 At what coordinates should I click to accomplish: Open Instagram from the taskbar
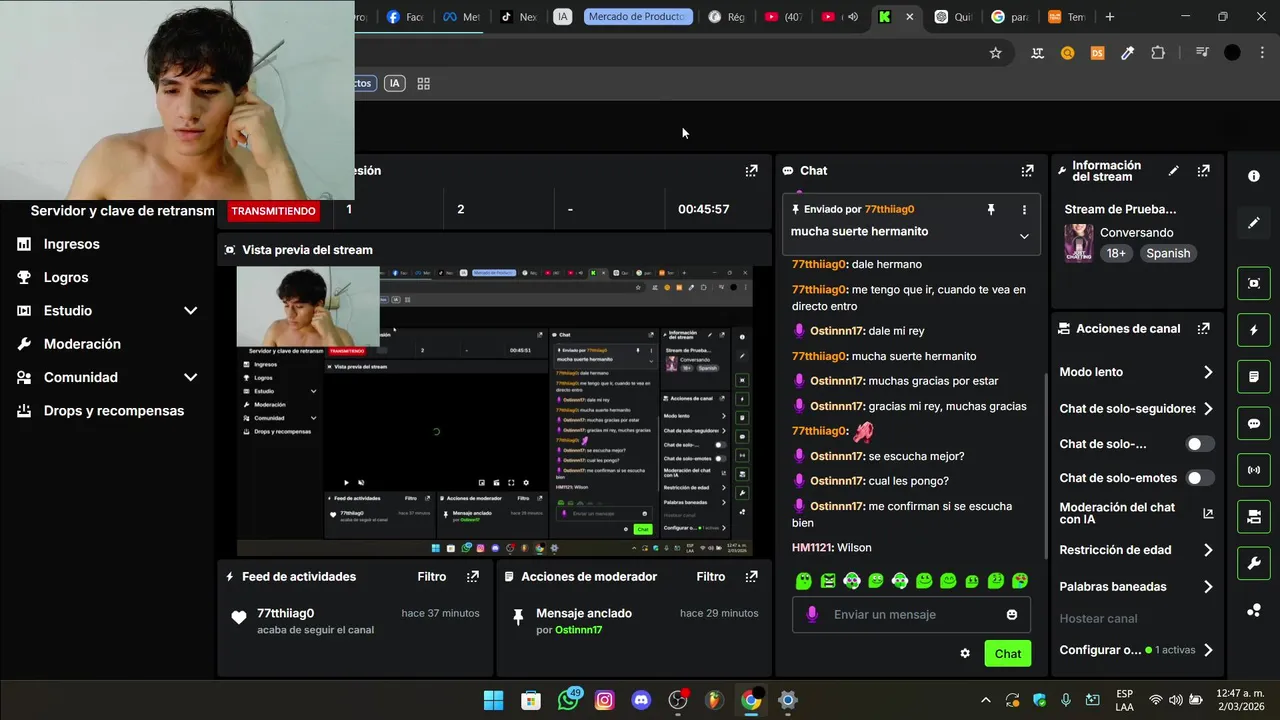point(604,700)
